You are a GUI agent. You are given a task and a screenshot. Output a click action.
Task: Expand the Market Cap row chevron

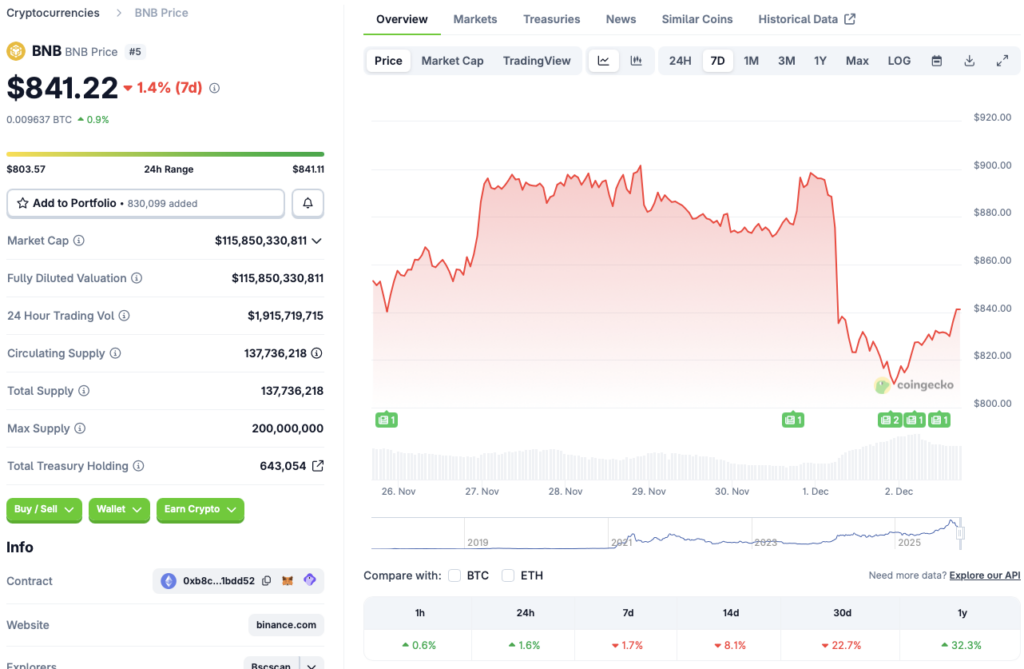pyautogui.click(x=316, y=240)
